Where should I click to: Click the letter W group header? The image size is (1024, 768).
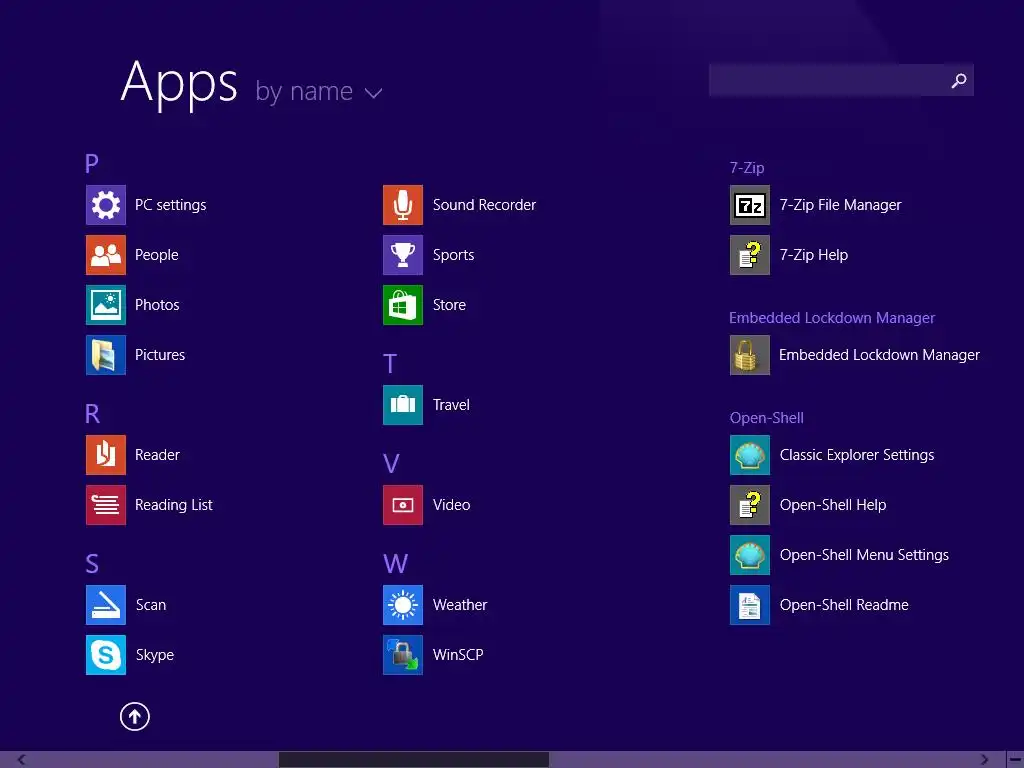(395, 564)
